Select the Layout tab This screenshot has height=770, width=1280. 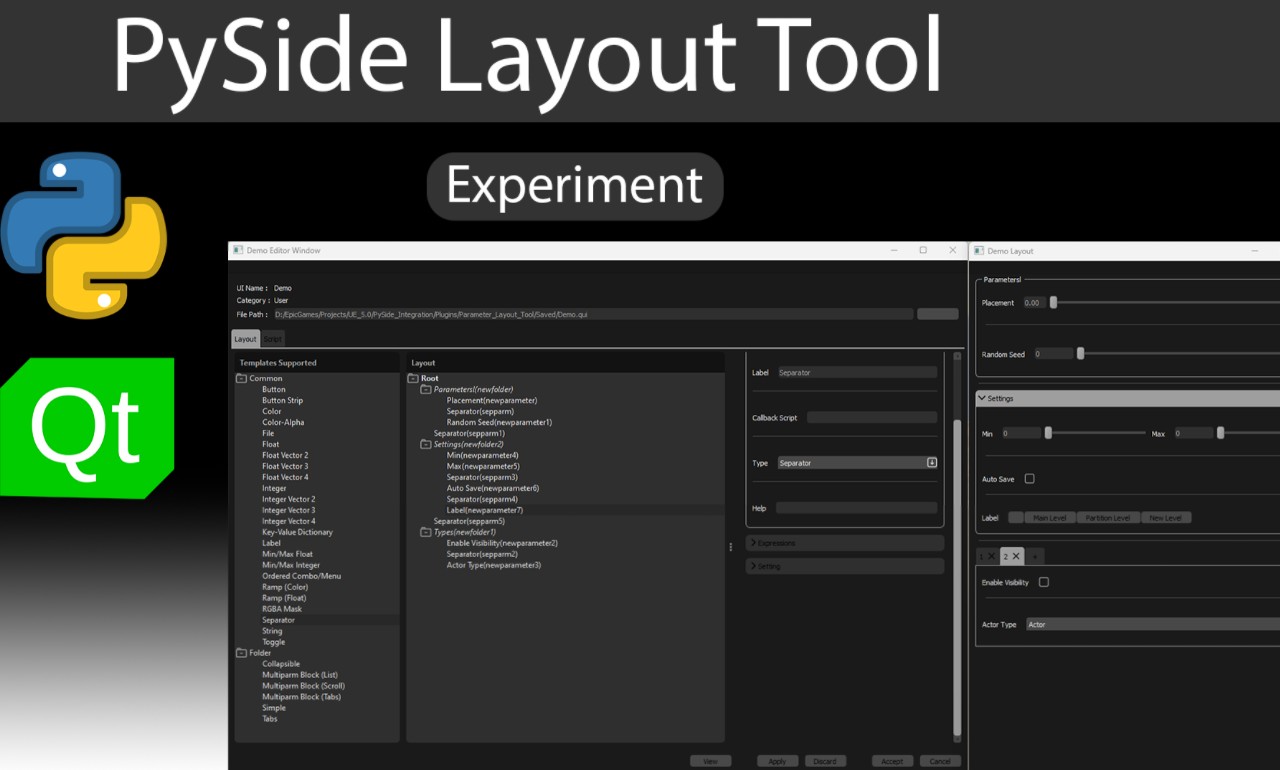point(245,340)
